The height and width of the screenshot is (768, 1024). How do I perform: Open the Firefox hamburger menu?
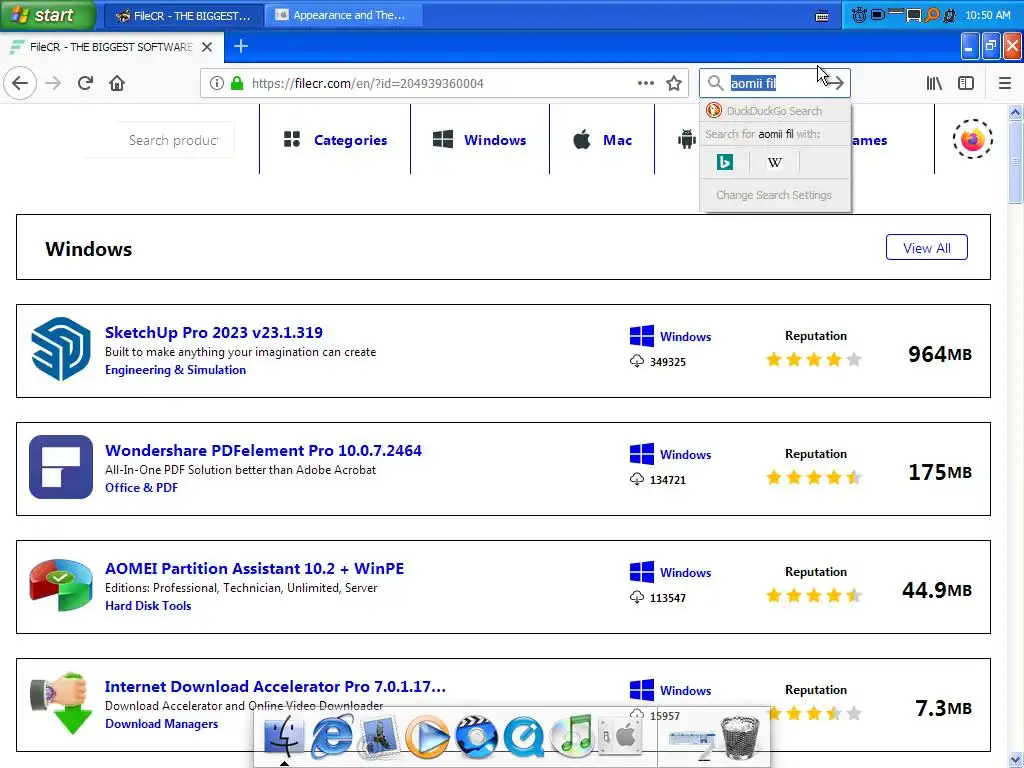(x=1004, y=84)
